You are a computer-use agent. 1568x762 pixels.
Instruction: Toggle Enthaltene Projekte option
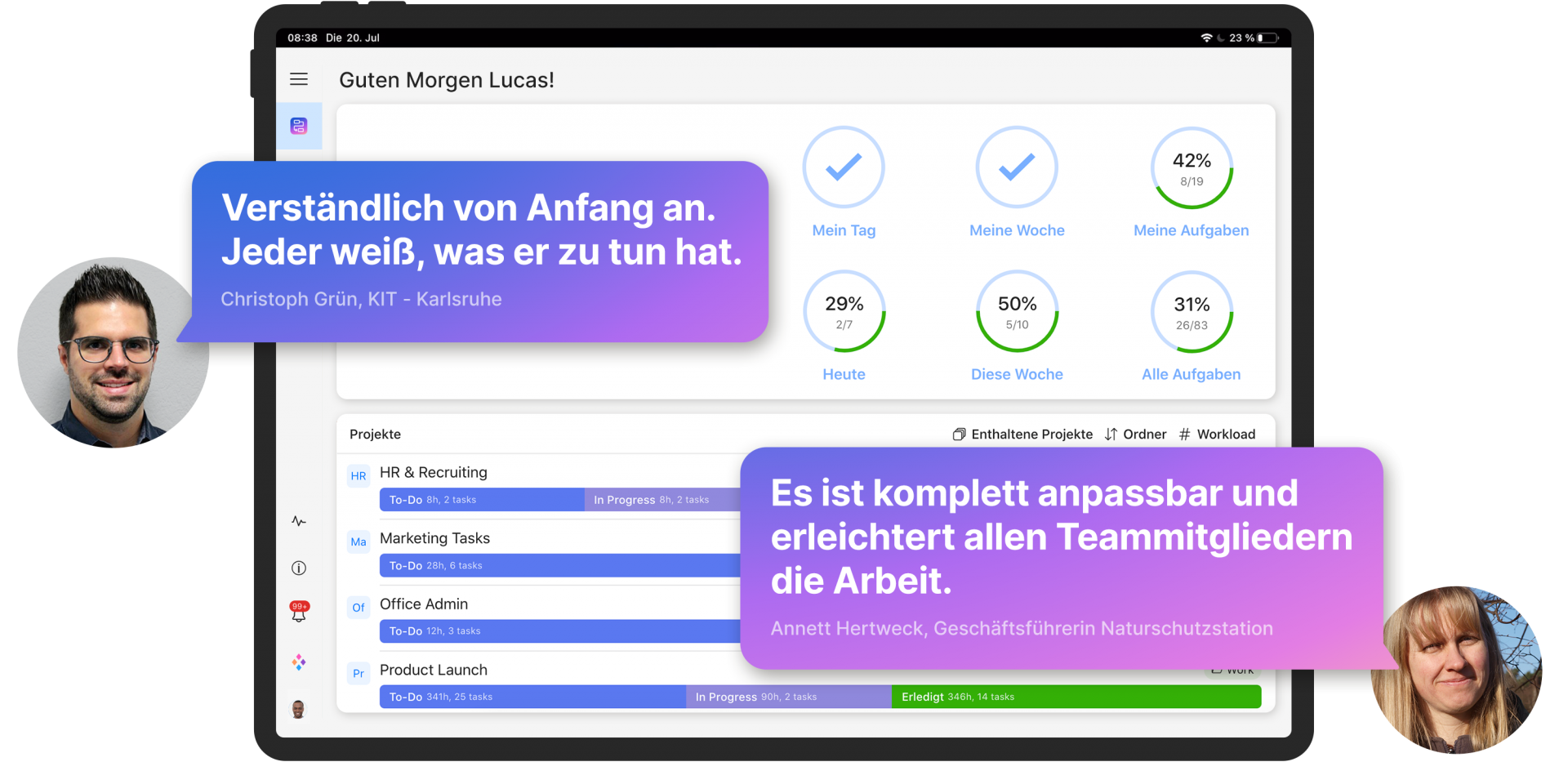pyautogui.click(x=1022, y=434)
